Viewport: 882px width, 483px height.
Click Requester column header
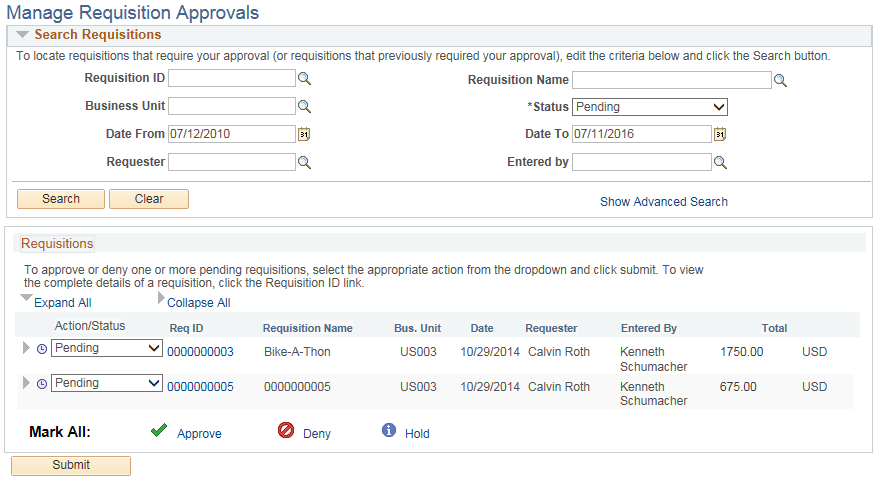pyautogui.click(x=551, y=328)
